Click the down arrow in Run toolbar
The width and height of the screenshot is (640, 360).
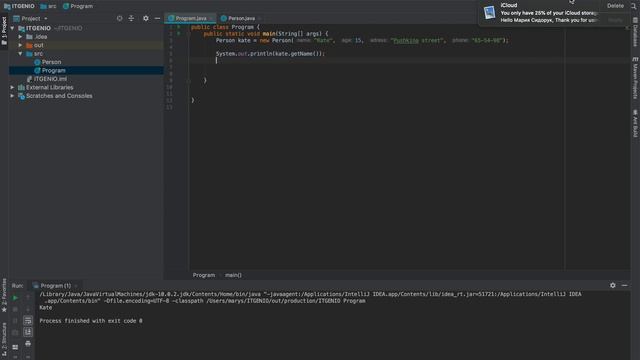pyautogui.click(x=28, y=309)
